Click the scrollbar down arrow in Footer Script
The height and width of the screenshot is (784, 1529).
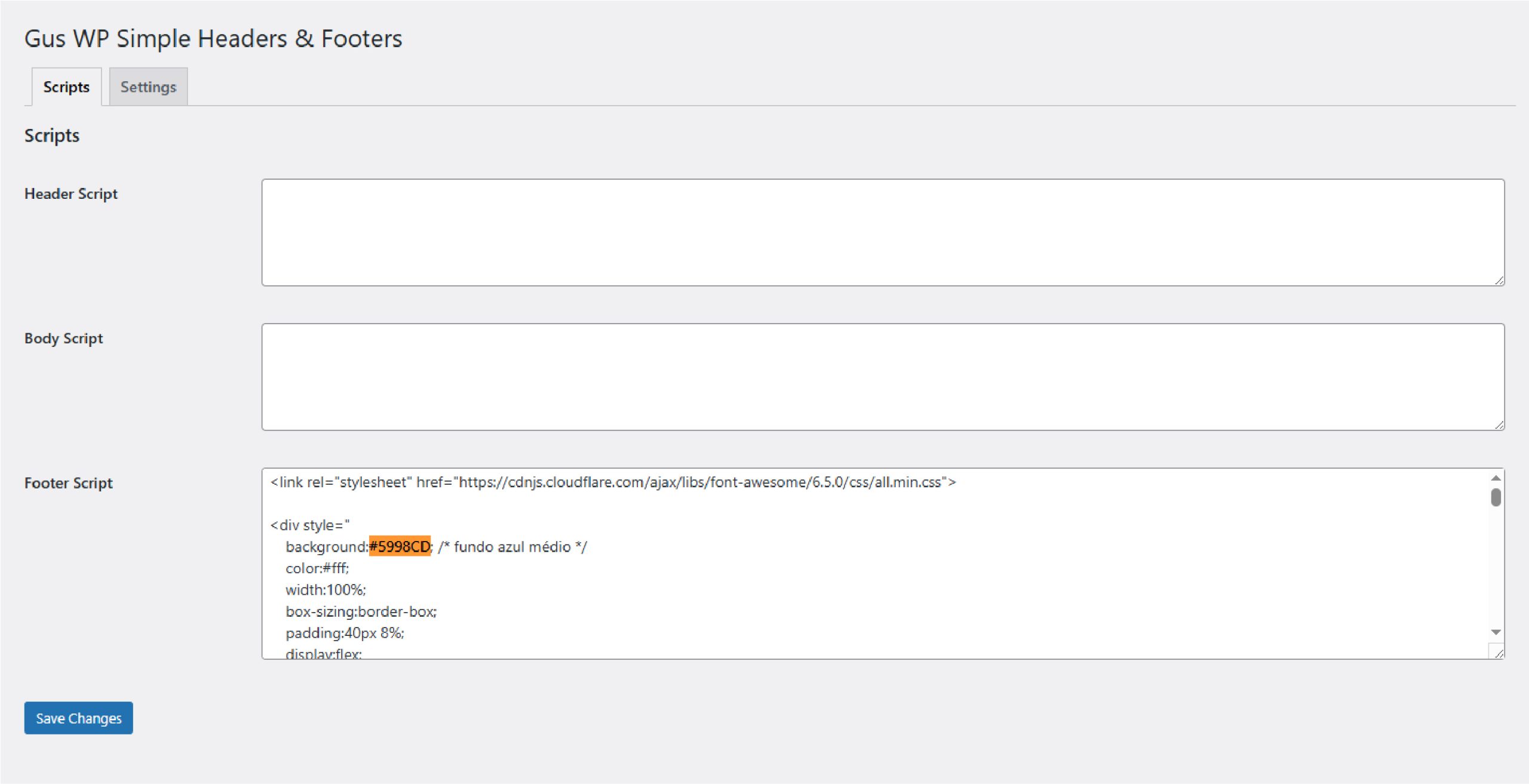pyautogui.click(x=1496, y=631)
